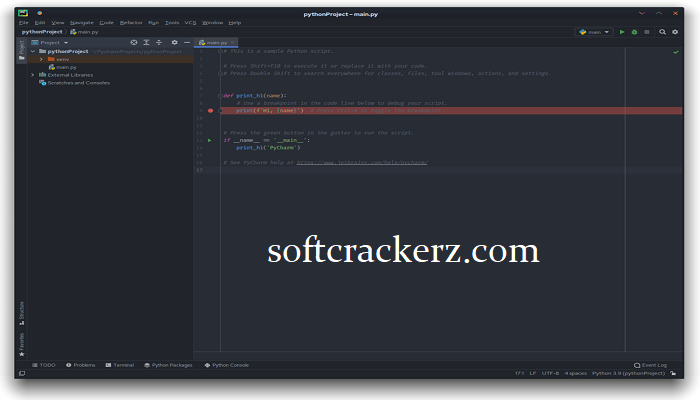Open the TODO tool window
Screen dimensions: 700x400
click(44, 365)
